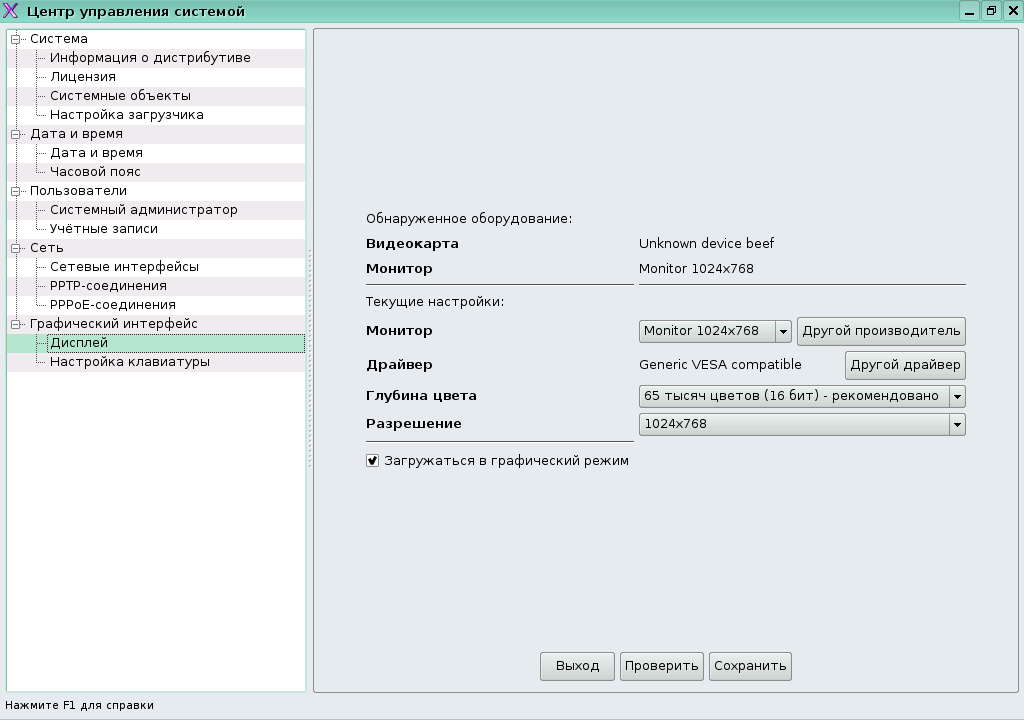Click the X application icon in title bar
The height and width of the screenshot is (720, 1024).
(12, 11)
